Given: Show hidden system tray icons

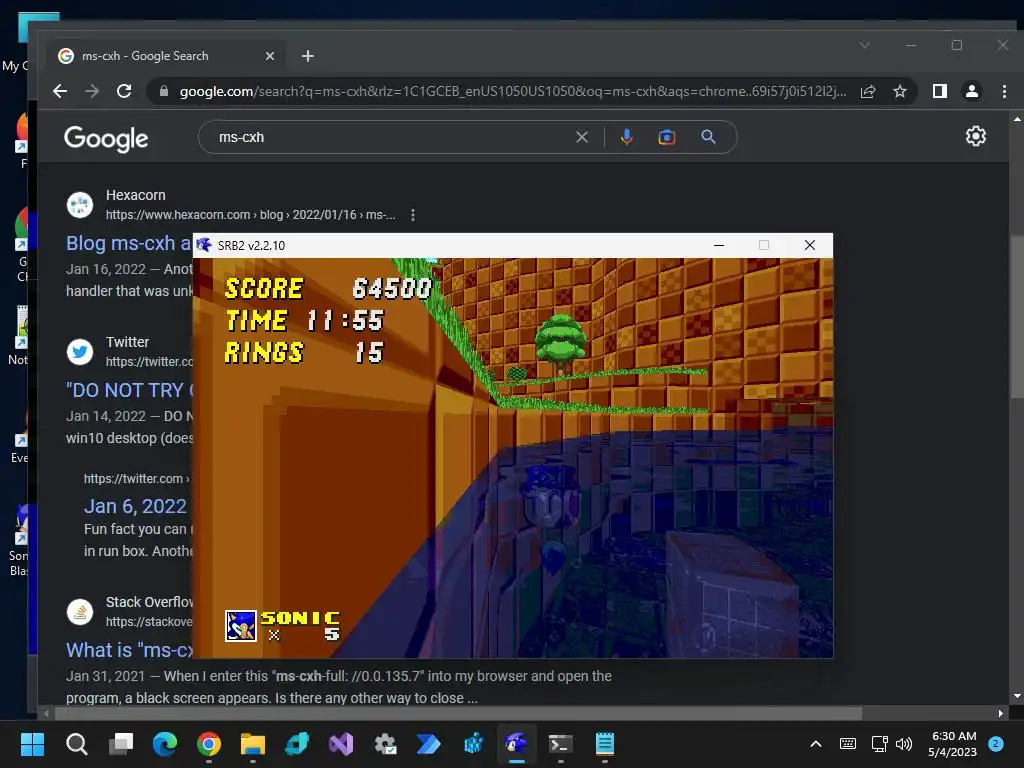Looking at the screenshot, I should tap(816, 744).
